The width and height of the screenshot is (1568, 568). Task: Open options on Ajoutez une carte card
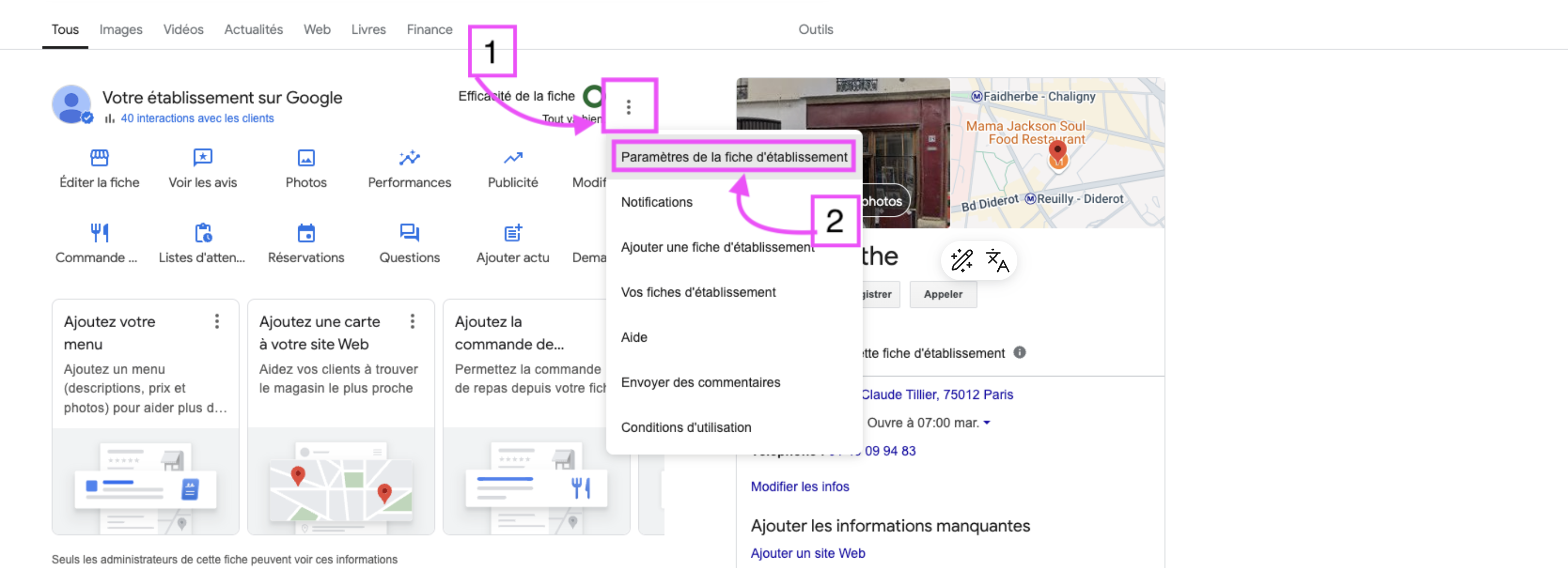point(412,322)
